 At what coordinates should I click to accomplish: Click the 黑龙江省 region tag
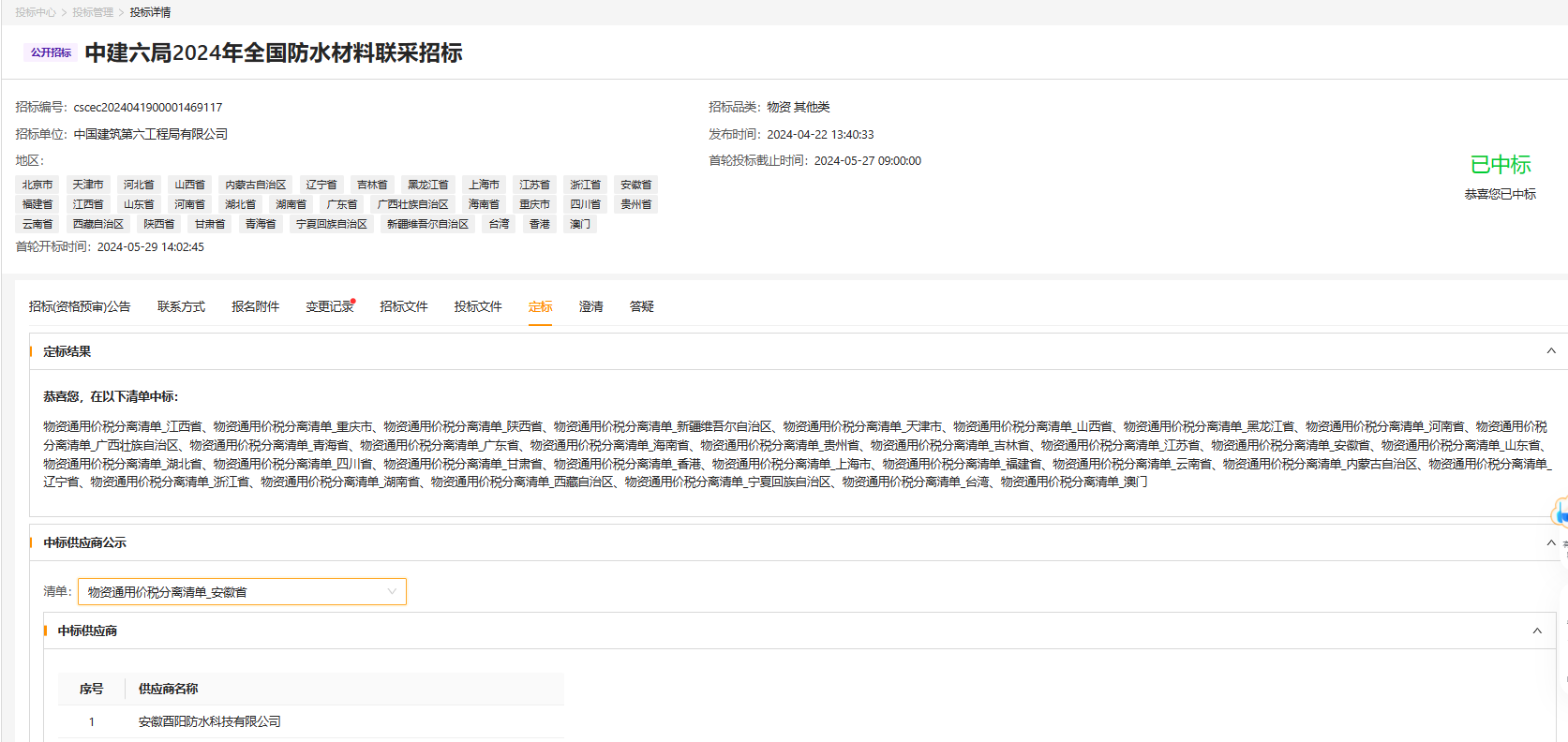[428, 185]
